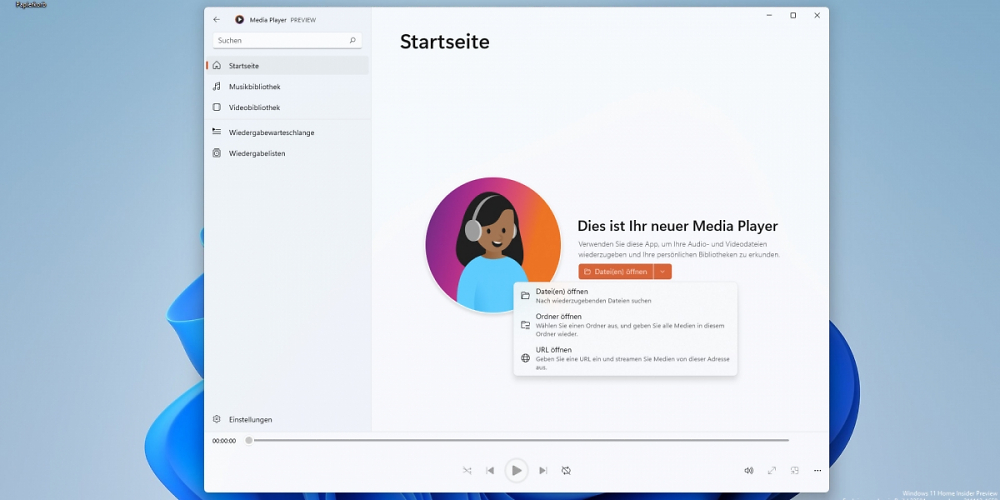Image resolution: width=1000 pixels, height=500 pixels.
Task: Click the Wiedergabelisten playlist icon
Action: [x=217, y=153]
